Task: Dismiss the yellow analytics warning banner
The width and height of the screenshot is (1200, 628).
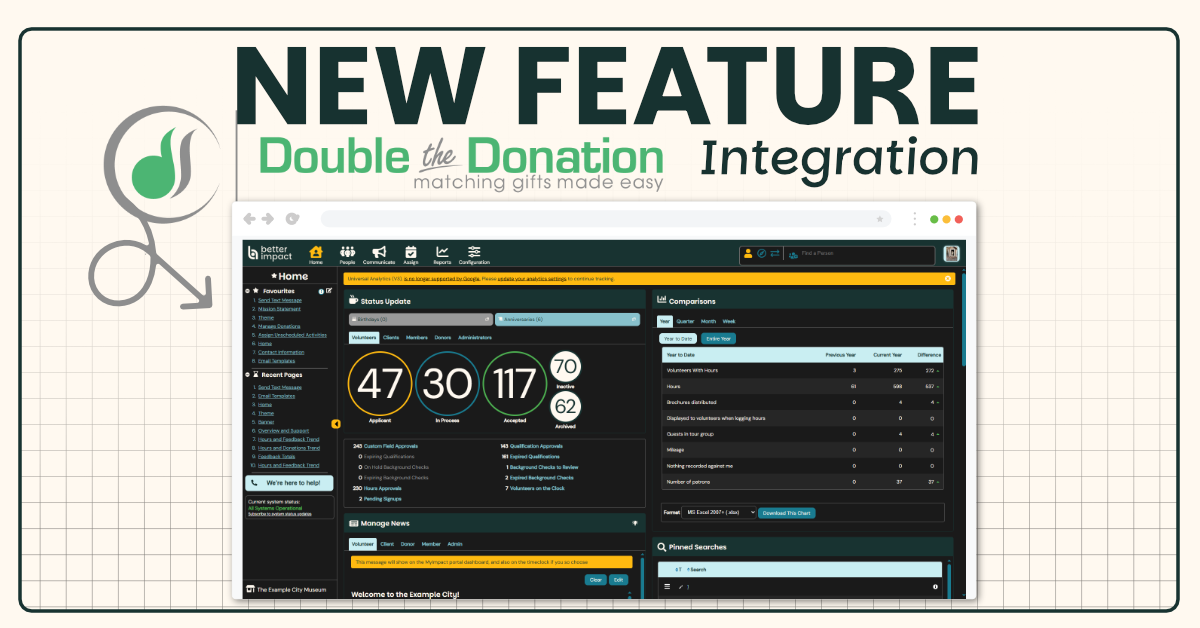Action: tap(948, 279)
